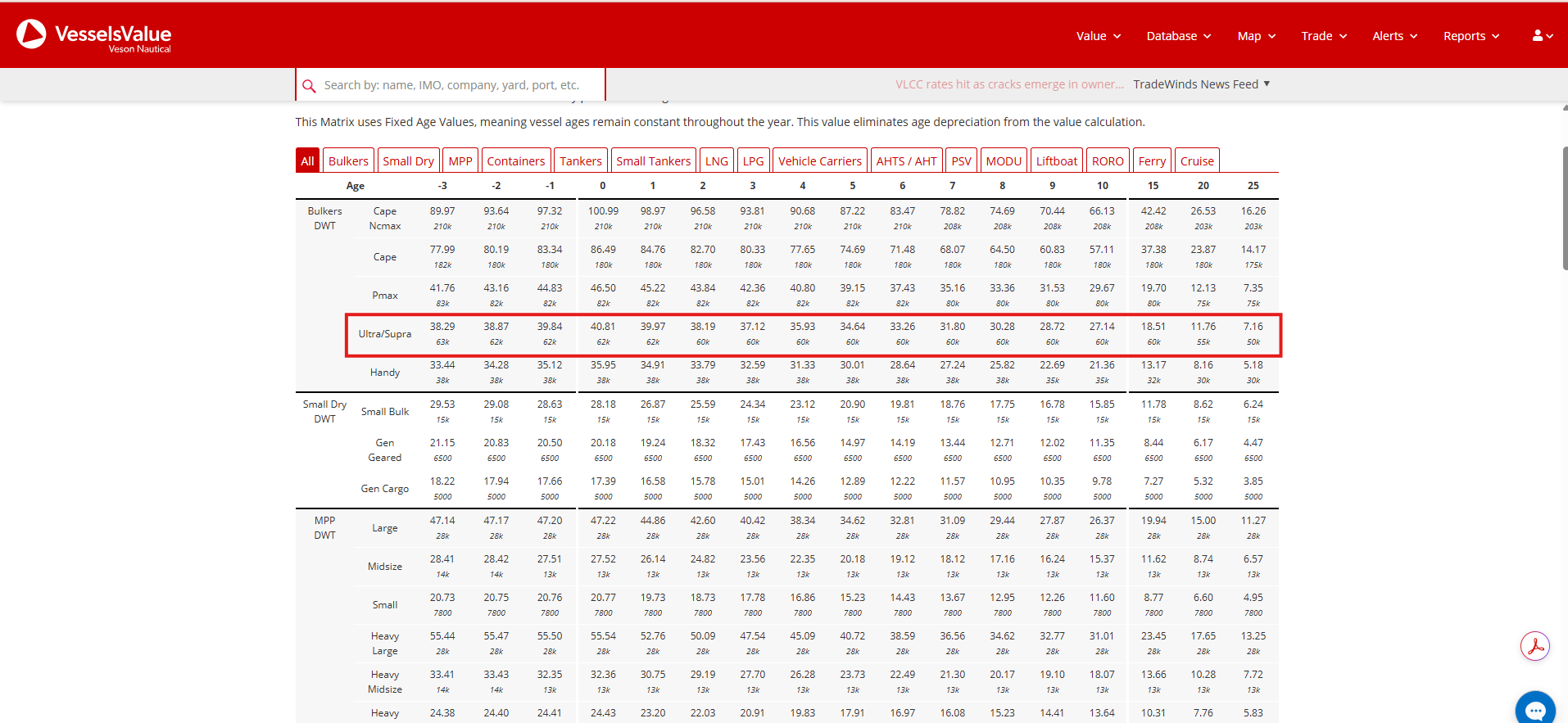Click the Small Dry DWT section label
This screenshot has height=723, width=1568.
click(x=324, y=412)
